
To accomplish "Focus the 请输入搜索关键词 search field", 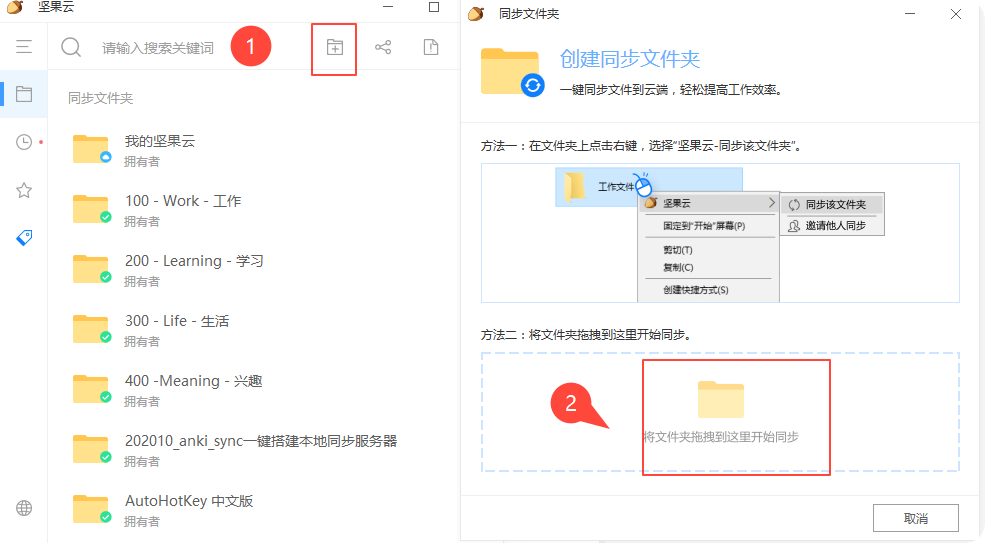I will click(x=158, y=48).
